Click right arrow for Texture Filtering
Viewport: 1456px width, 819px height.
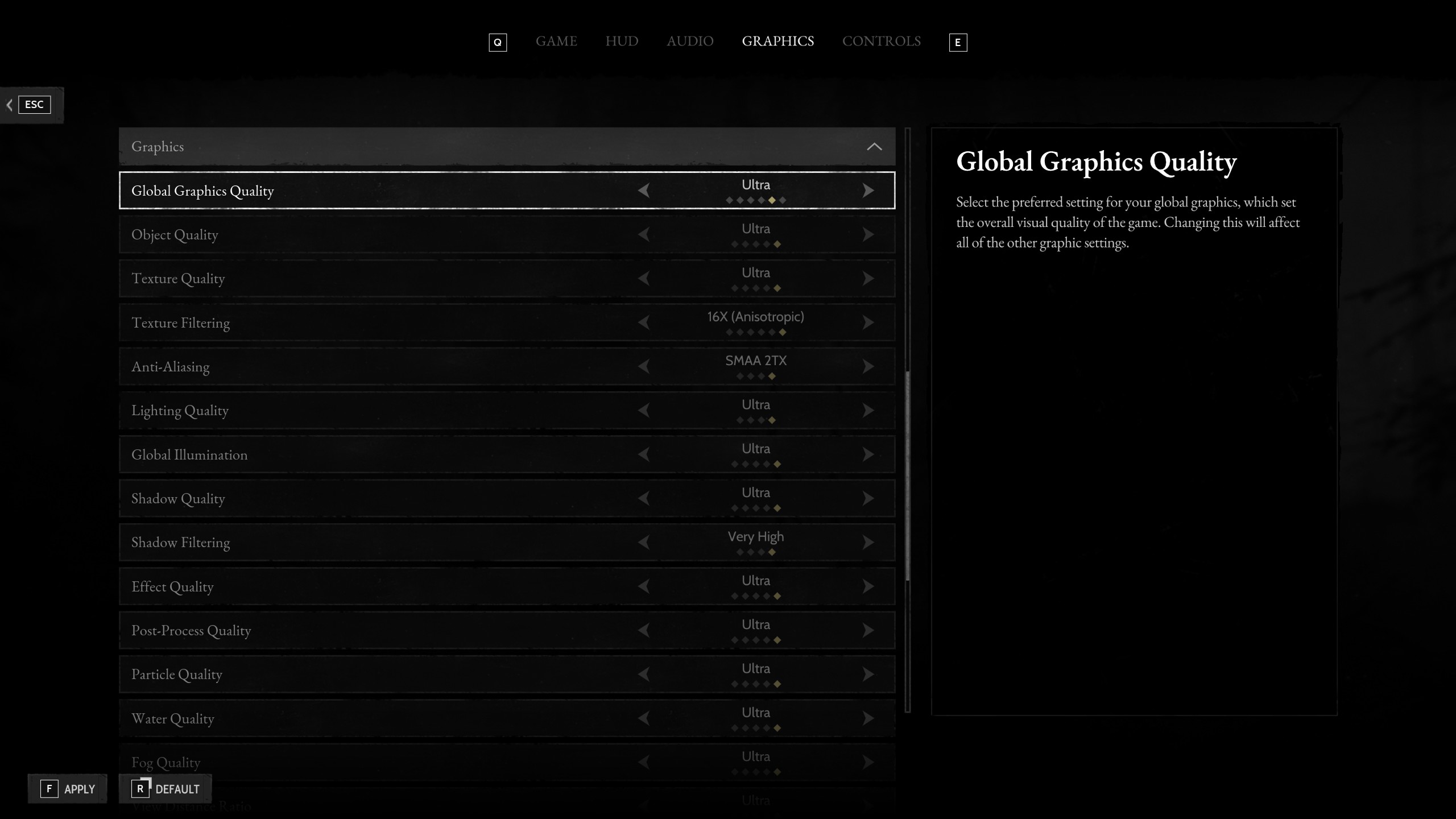coord(868,322)
